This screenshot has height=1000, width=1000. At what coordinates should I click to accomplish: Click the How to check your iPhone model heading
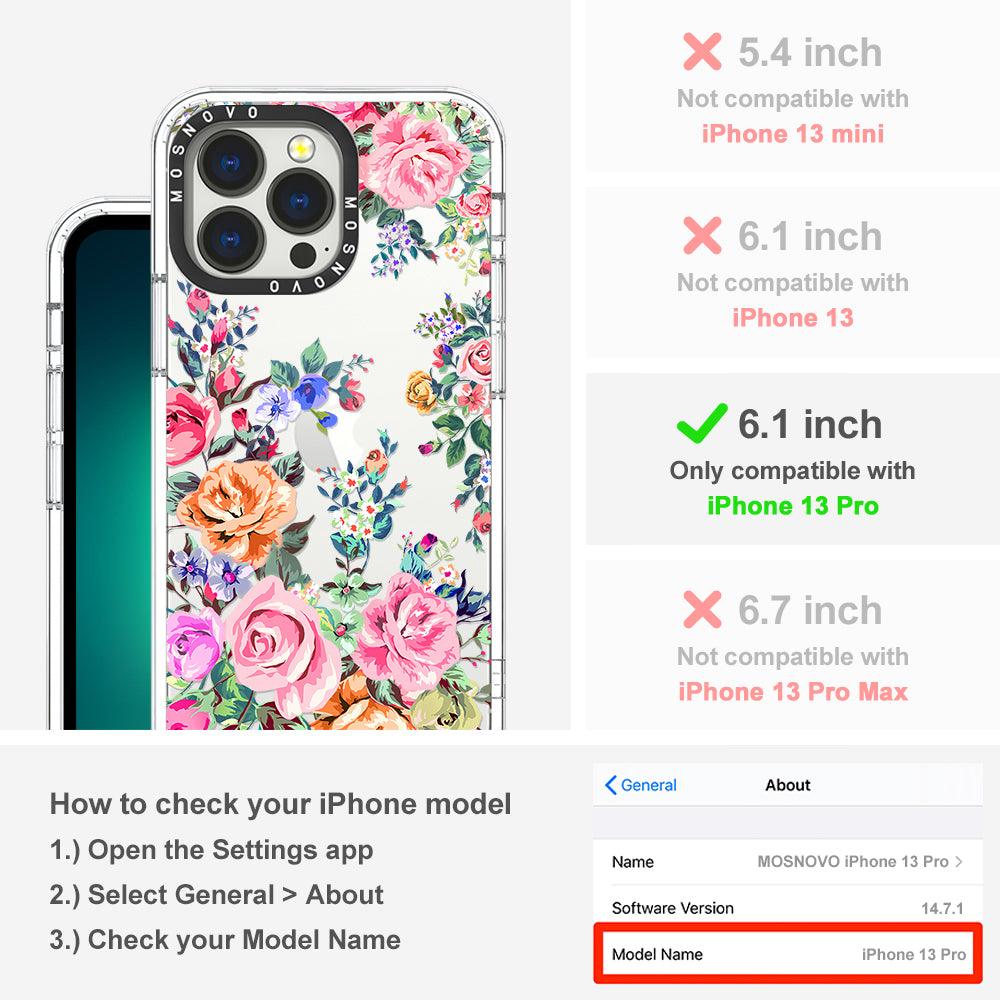click(x=281, y=804)
